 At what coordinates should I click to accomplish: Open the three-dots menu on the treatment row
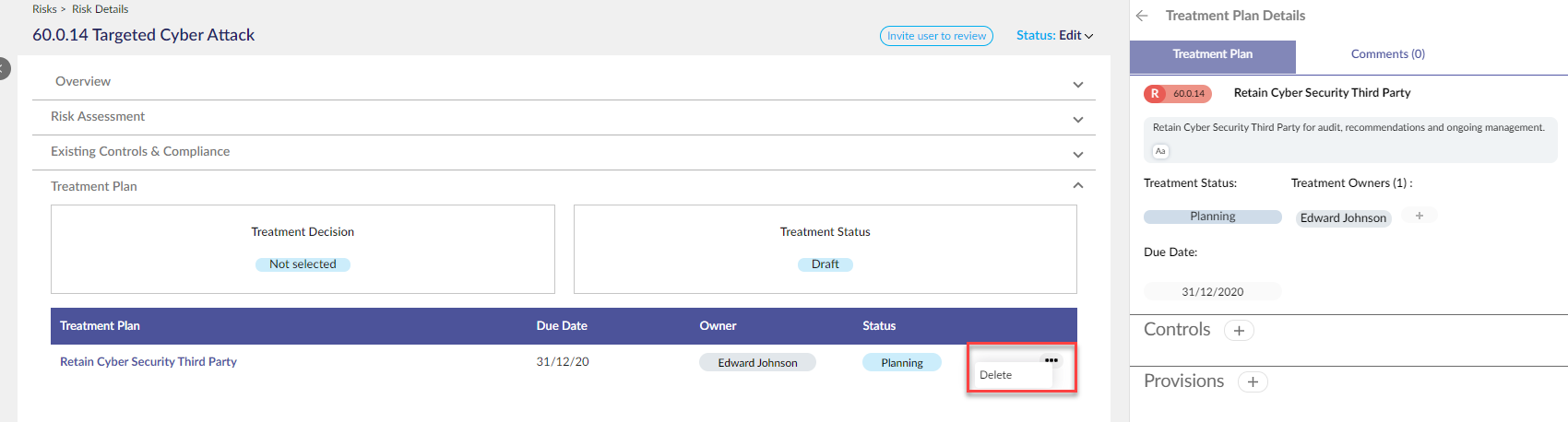click(x=1051, y=360)
